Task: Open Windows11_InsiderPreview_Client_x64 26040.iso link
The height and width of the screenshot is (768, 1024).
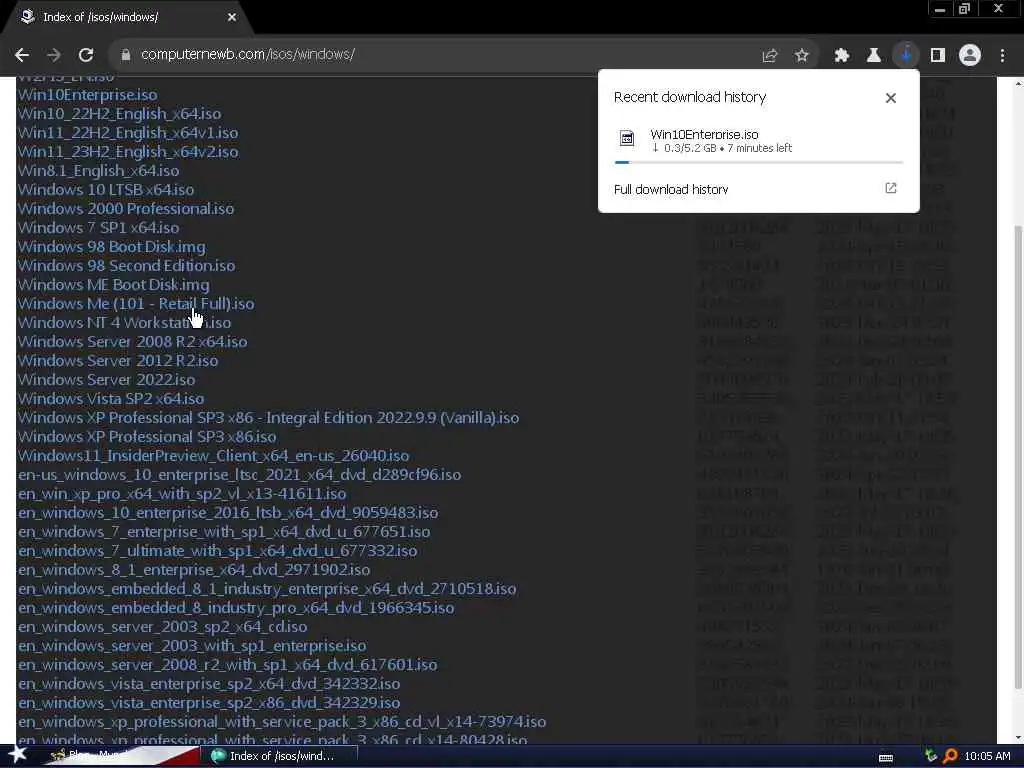Action: click(x=214, y=455)
